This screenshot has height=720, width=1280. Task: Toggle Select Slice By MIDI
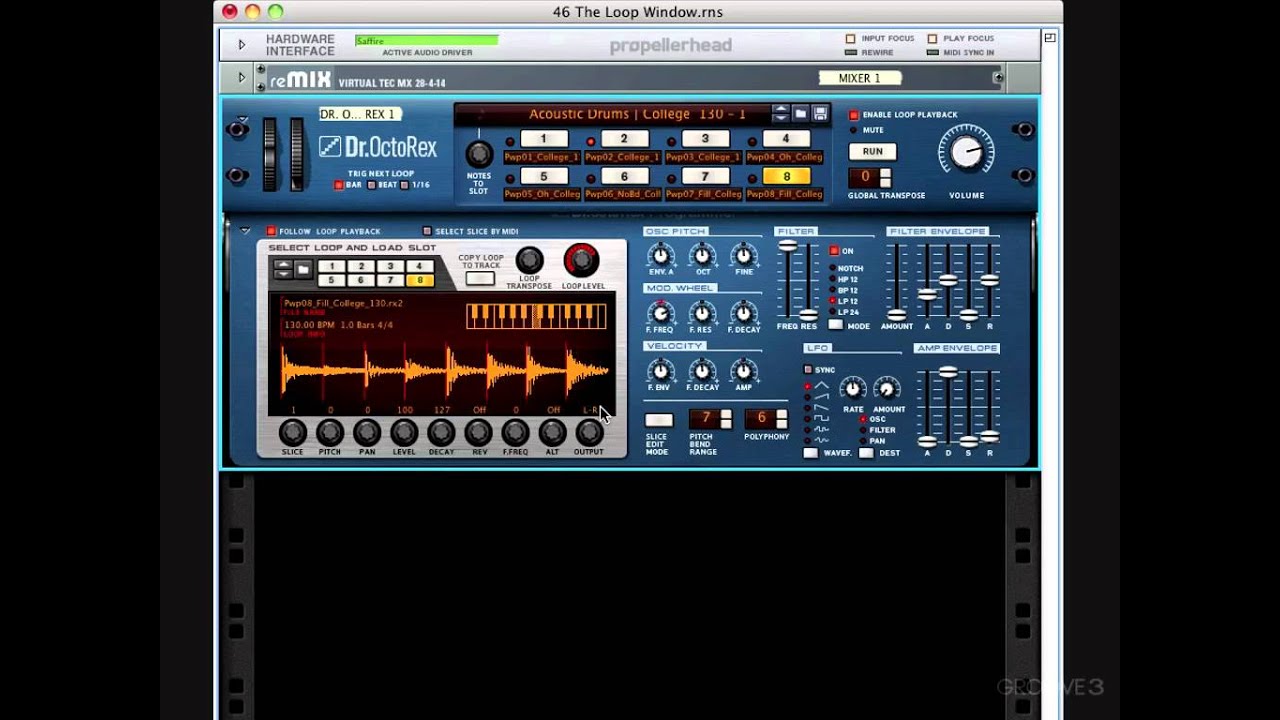(427, 231)
